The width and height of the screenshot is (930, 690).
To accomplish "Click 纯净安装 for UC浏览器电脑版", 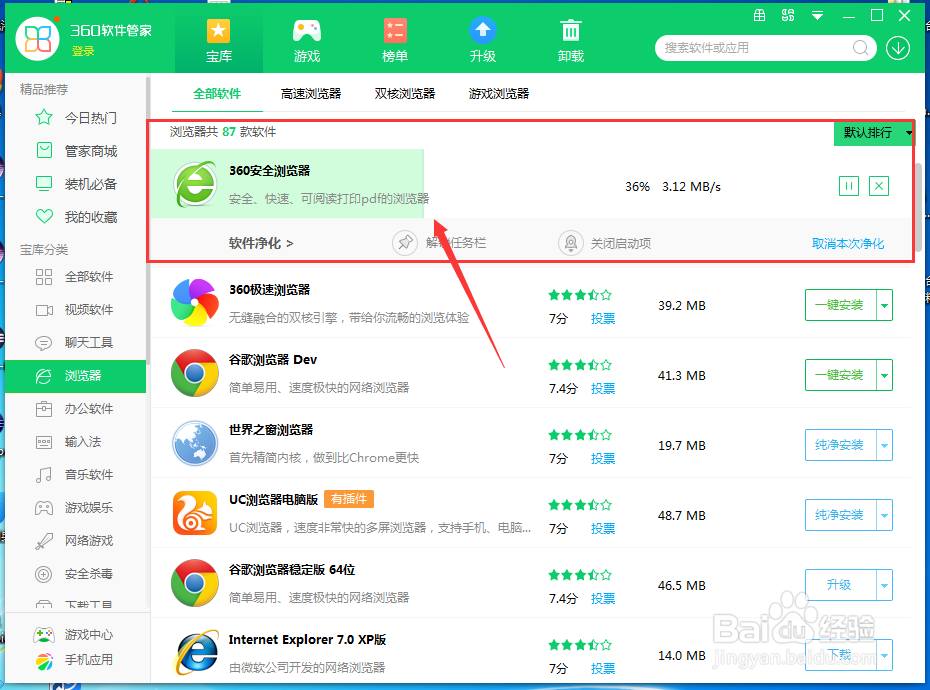I will pyautogui.click(x=840, y=516).
